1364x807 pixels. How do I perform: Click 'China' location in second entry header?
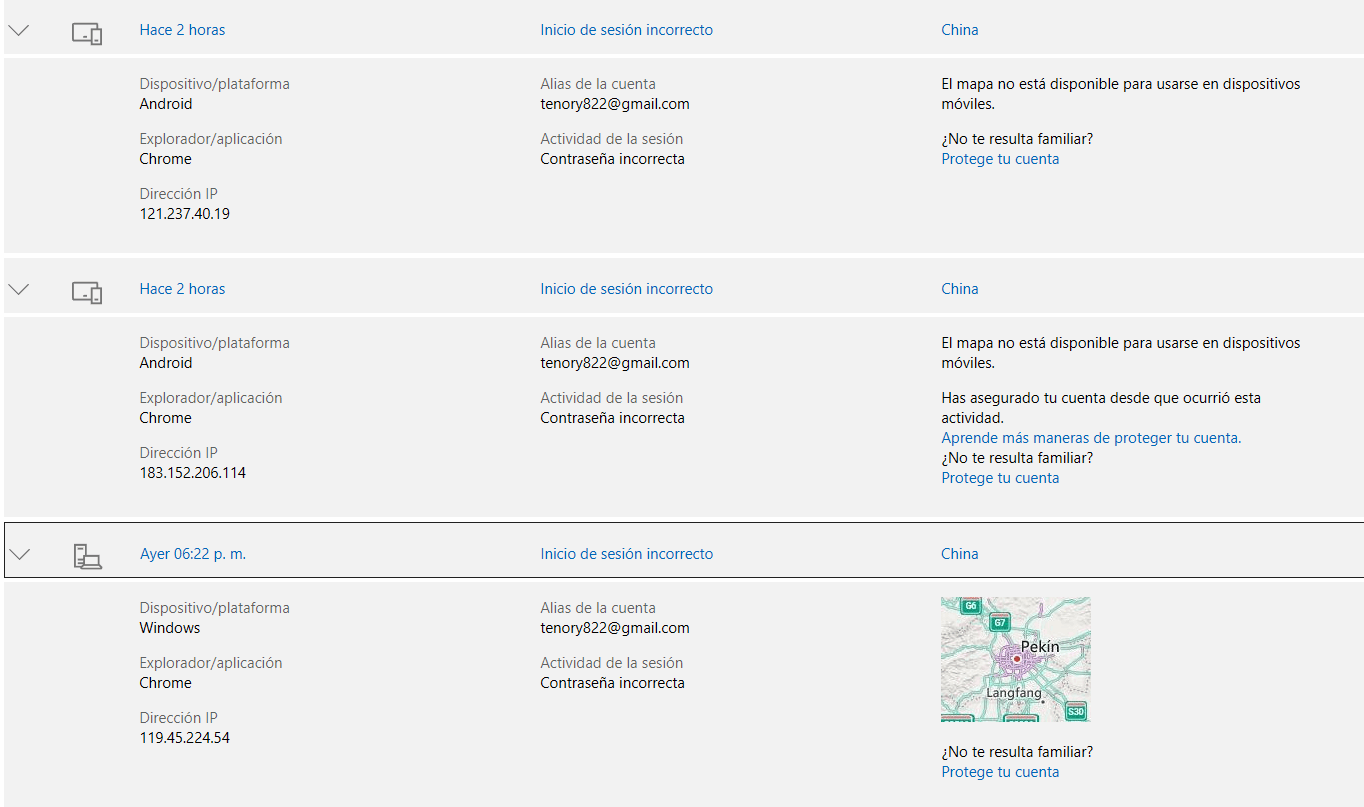pos(960,289)
